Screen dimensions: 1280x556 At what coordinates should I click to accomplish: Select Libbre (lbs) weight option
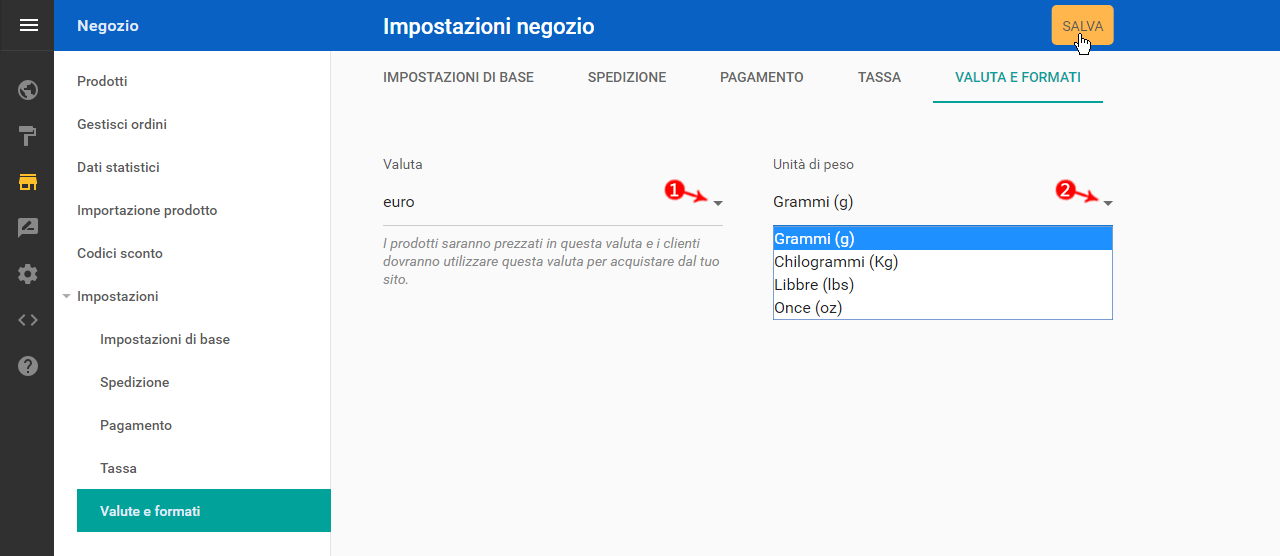943,285
